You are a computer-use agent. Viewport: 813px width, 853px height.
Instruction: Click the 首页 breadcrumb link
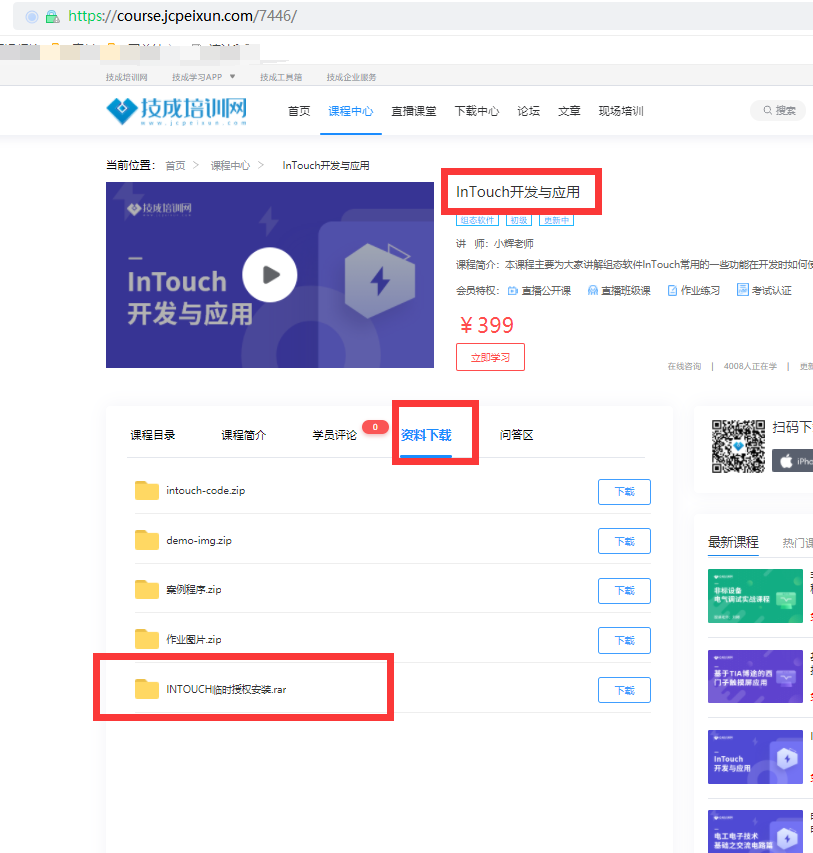point(175,165)
